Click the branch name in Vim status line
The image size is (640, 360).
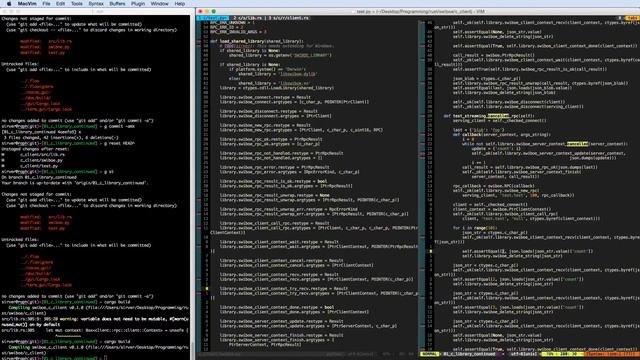pyautogui.click(x=469, y=354)
